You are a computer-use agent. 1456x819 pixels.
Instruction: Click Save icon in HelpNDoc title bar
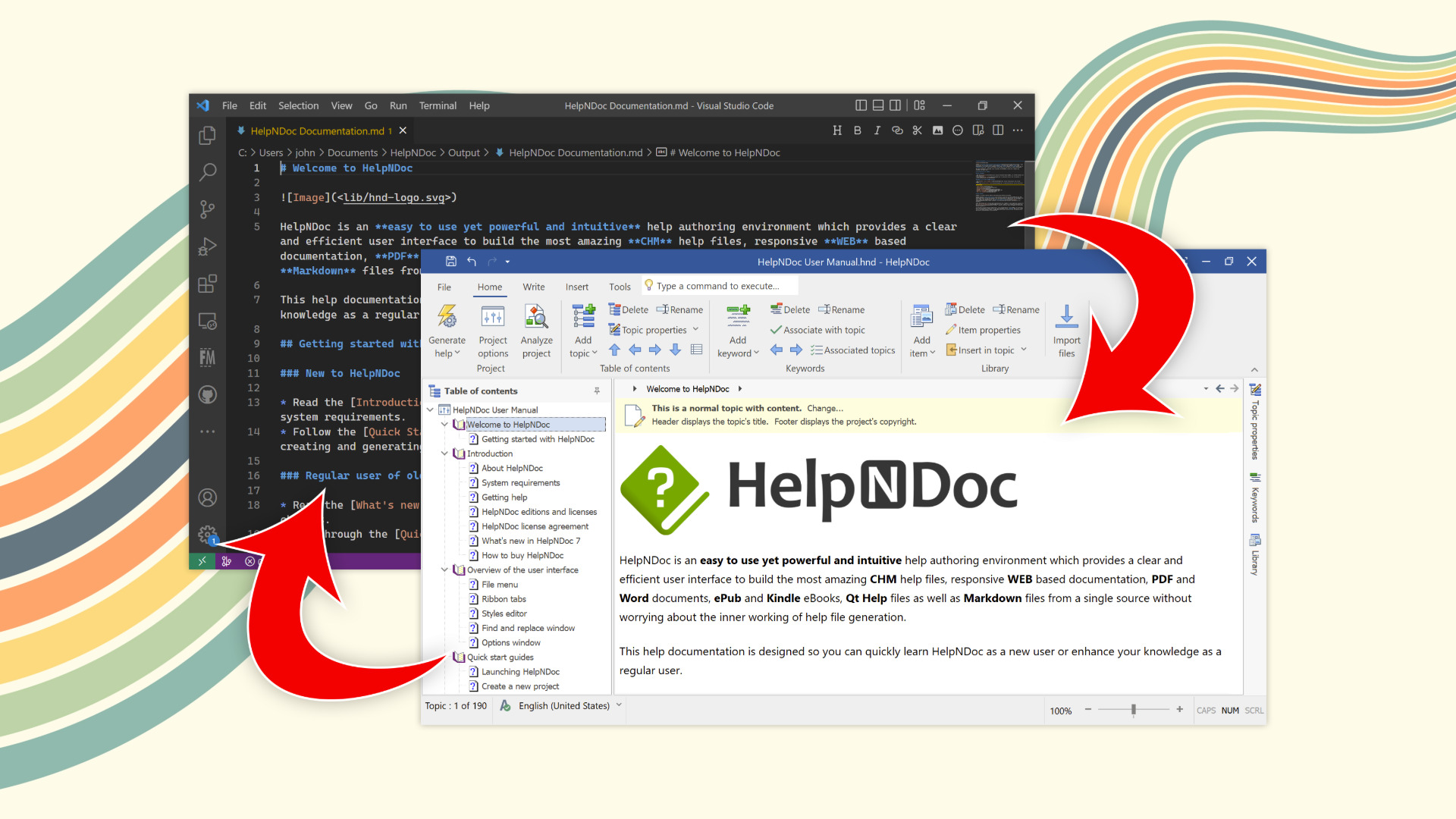click(451, 262)
